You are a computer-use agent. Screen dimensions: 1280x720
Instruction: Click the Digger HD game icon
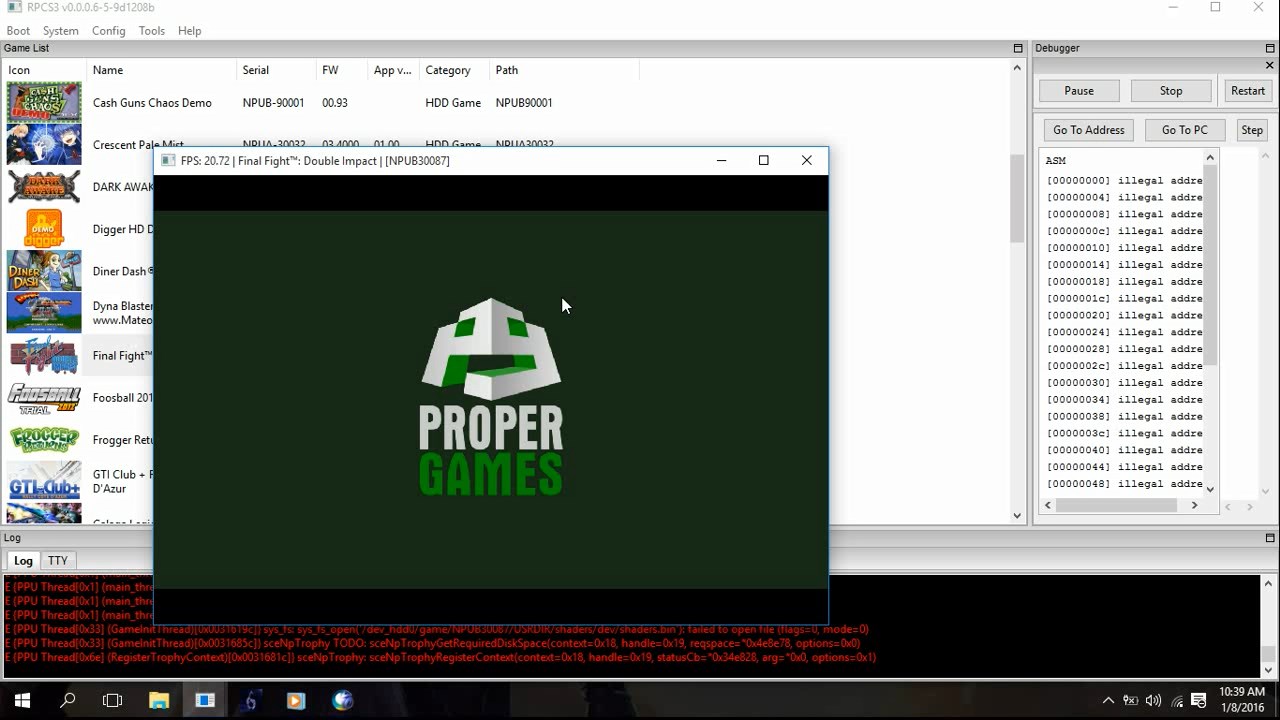click(44, 229)
